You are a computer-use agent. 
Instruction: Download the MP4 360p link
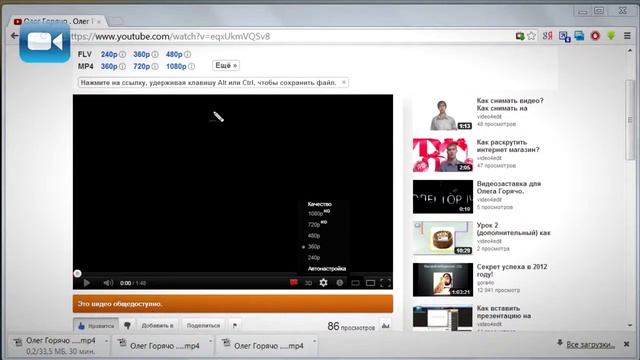click(x=109, y=66)
